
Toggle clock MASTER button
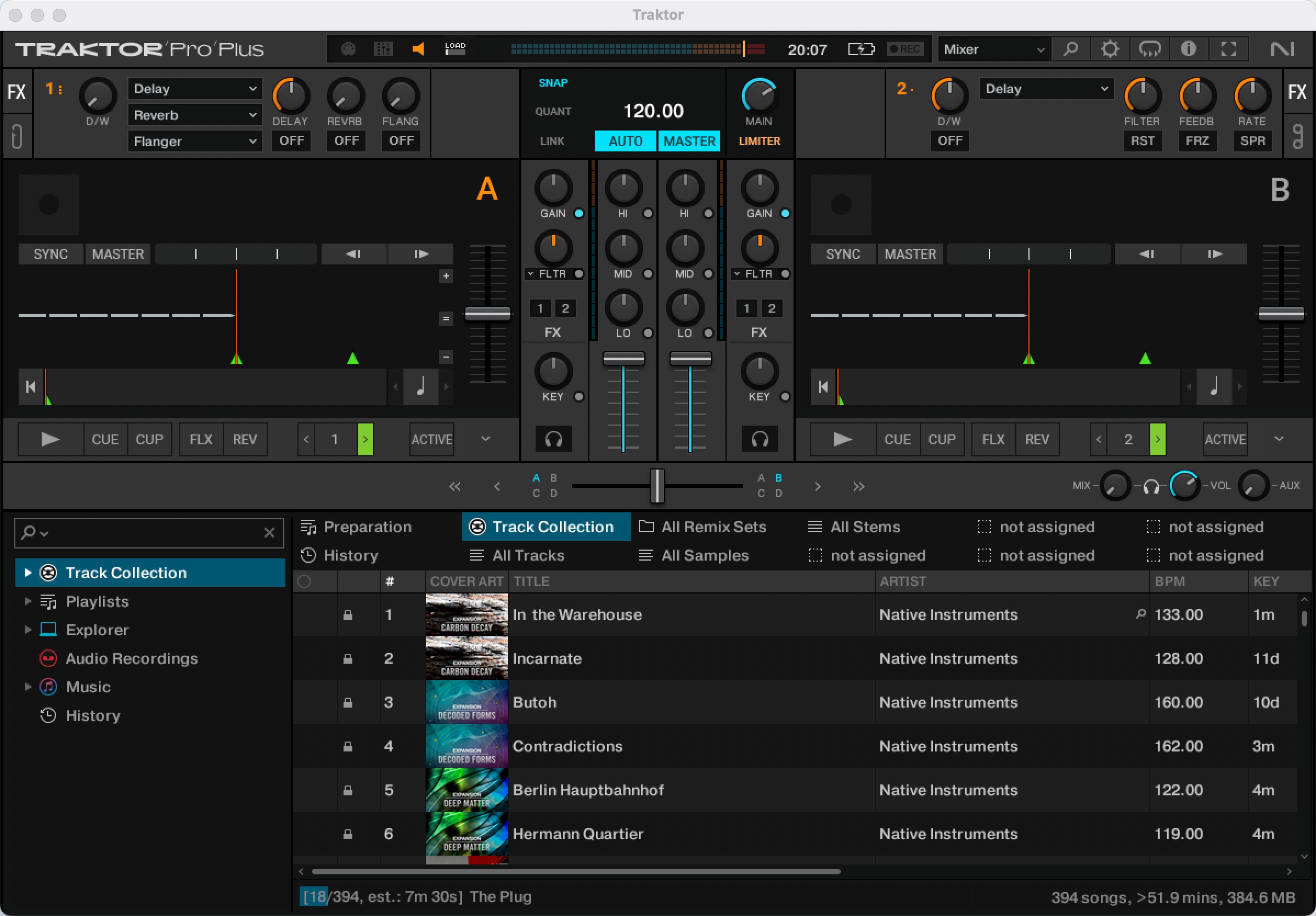click(689, 141)
